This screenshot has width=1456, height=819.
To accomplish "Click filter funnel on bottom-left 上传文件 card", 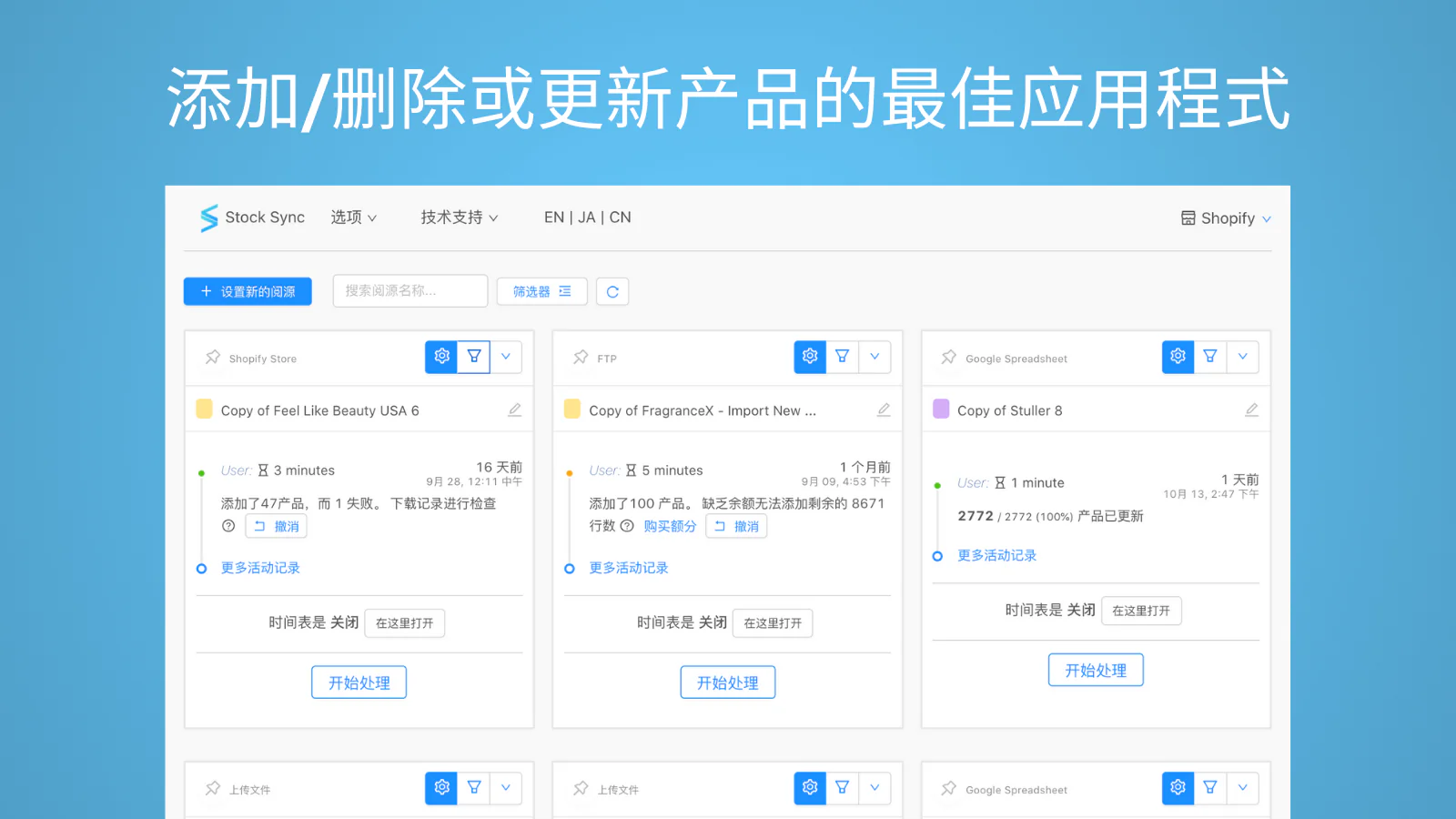I will point(474,788).
